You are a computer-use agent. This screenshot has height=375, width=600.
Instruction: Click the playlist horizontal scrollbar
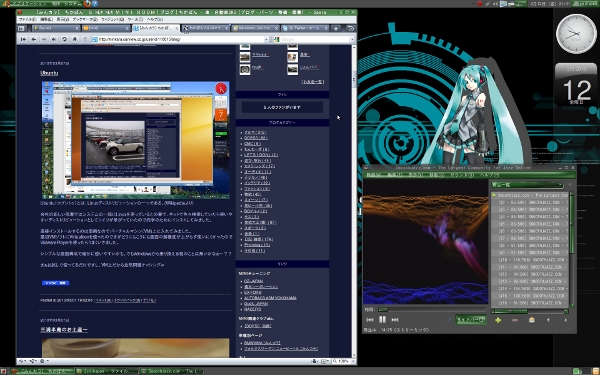coord(529,311)
